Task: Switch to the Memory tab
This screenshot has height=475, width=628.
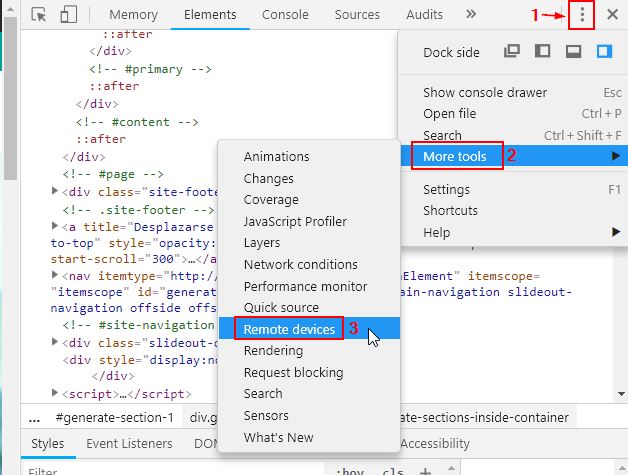Action: click(133, 15)
